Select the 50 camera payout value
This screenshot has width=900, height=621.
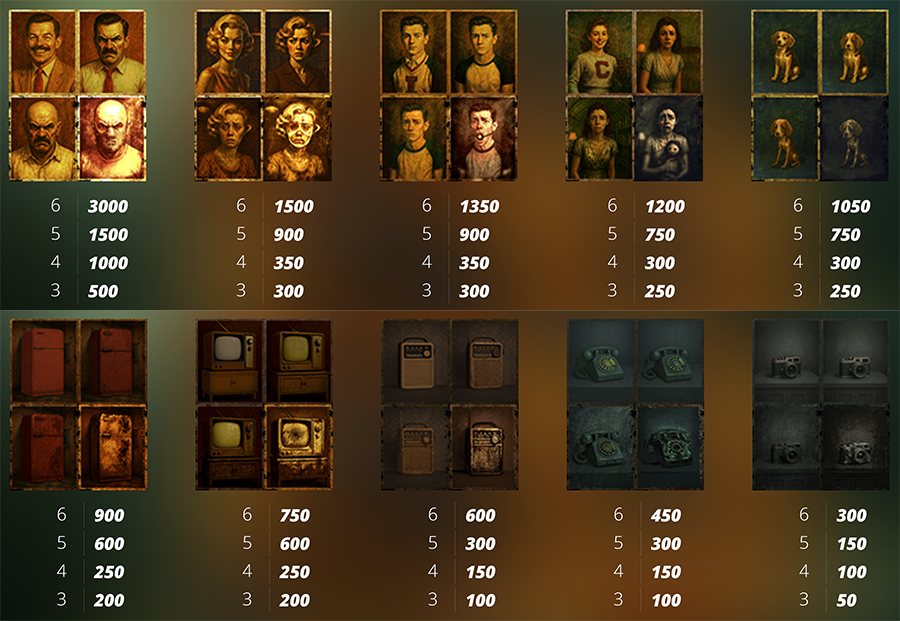[x=846, y=600]
